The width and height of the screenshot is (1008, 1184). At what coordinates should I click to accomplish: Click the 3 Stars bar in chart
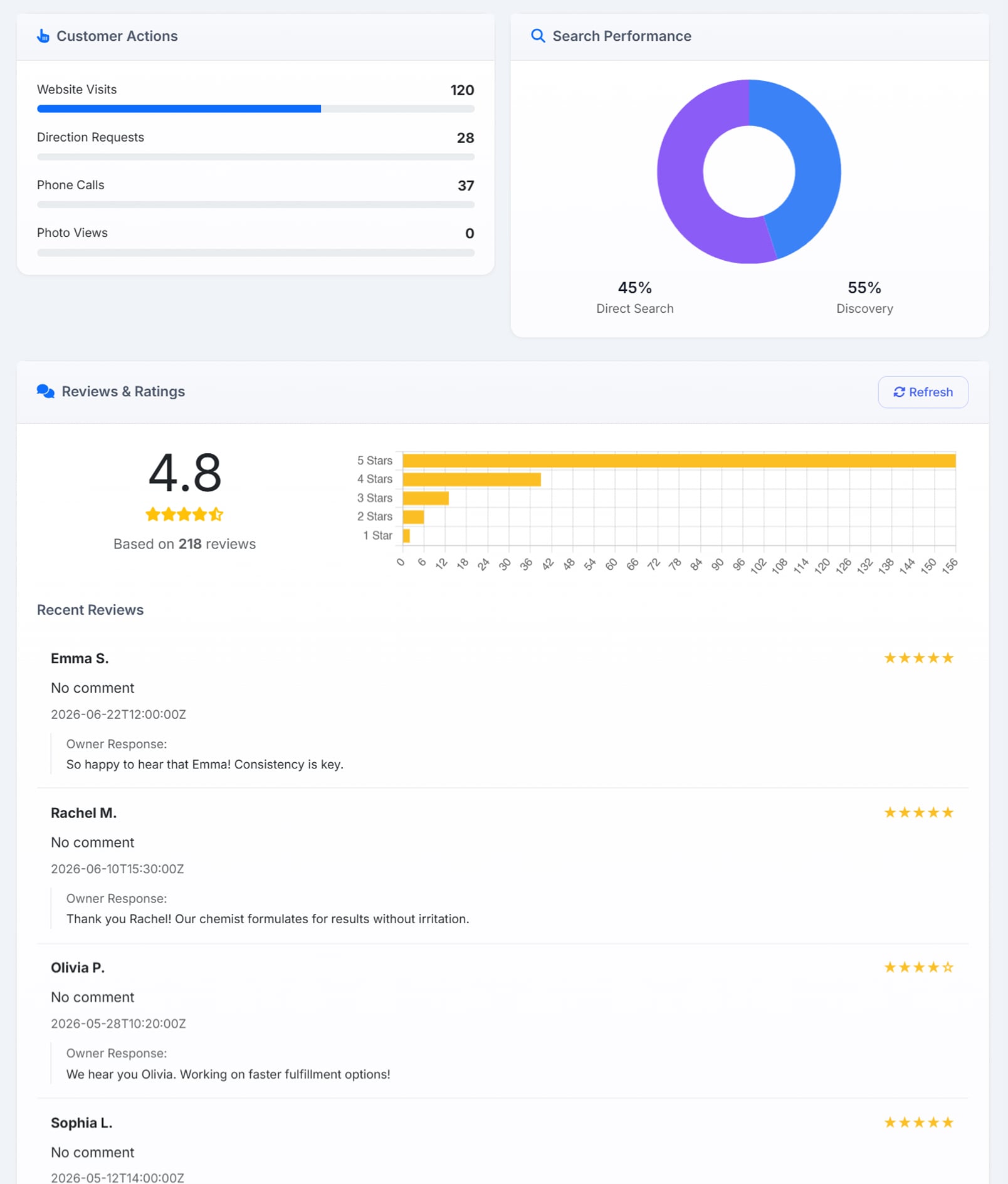[x=426, y=498]
